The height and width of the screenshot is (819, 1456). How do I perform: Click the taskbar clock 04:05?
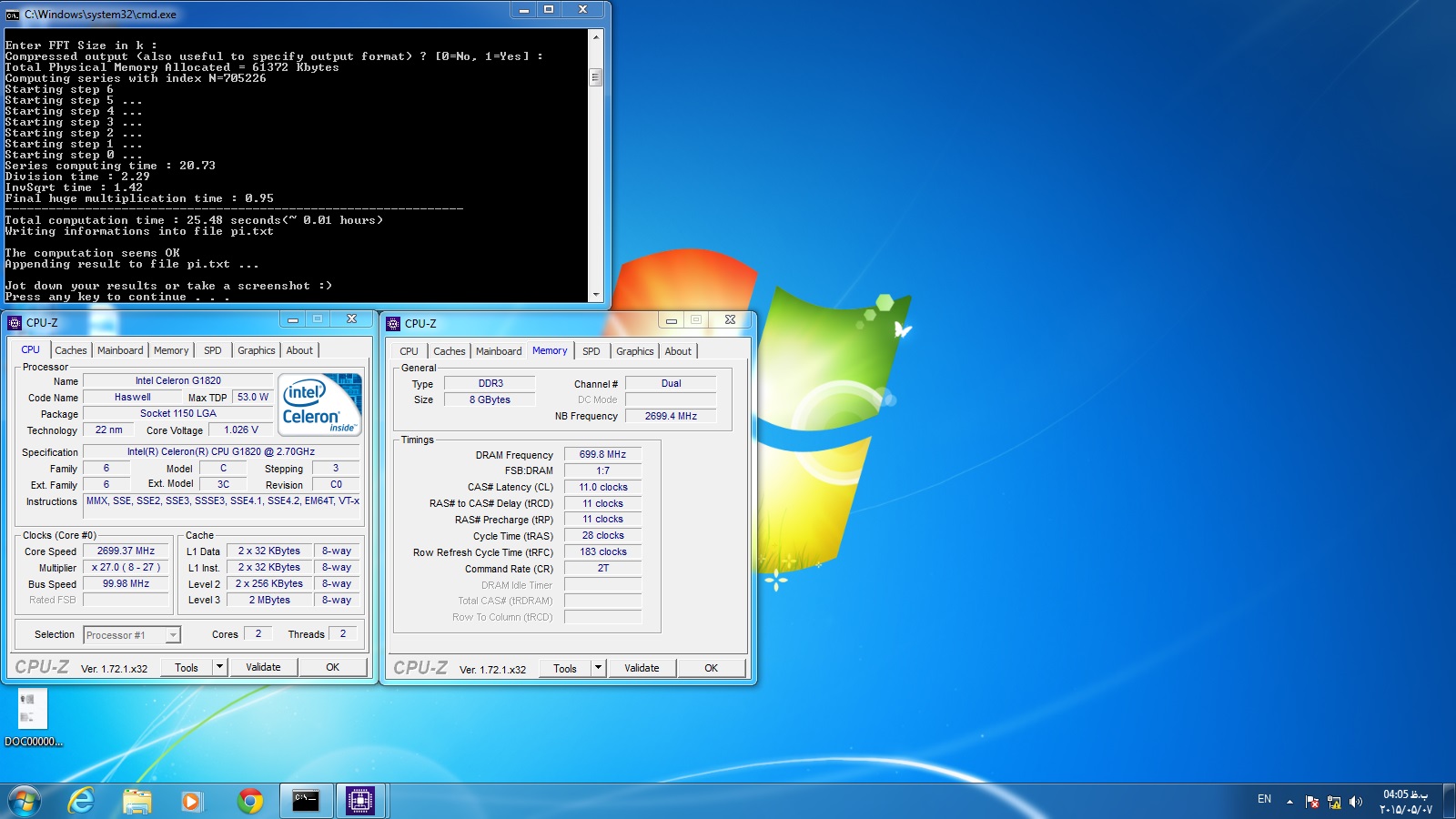pyautogui.click(x=1405, y=801)
